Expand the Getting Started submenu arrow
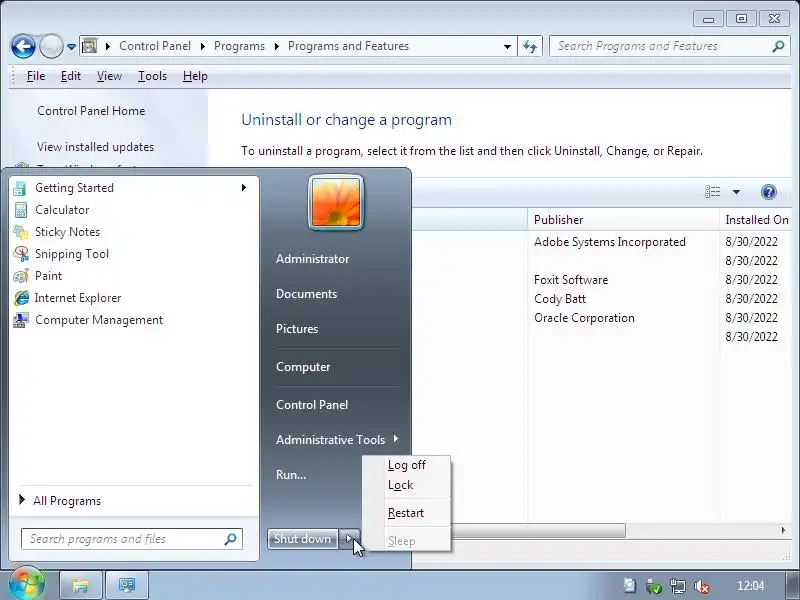Screen dimensions: 800x600 coord(244,188)
